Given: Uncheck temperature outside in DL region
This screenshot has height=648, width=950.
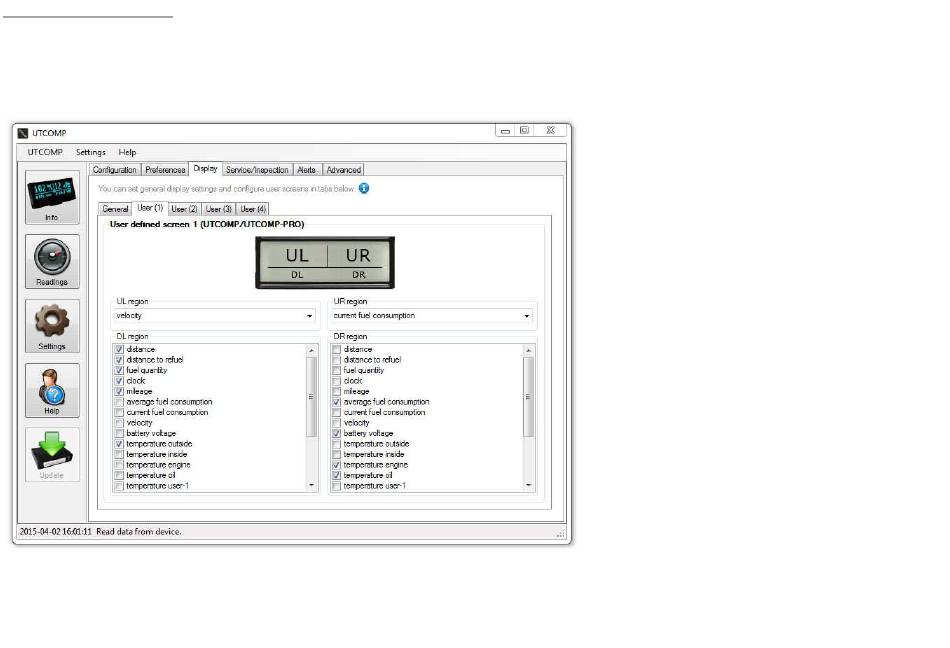Looking at the screenshot, I should tap(119, 444).
